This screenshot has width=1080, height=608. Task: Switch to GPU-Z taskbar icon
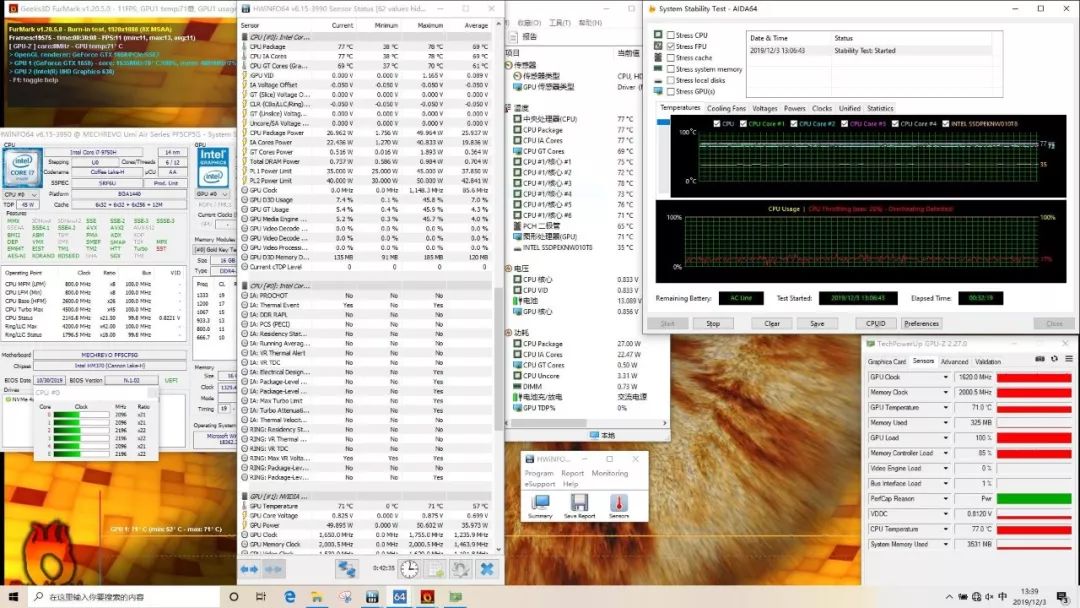[x=455, y=596]
